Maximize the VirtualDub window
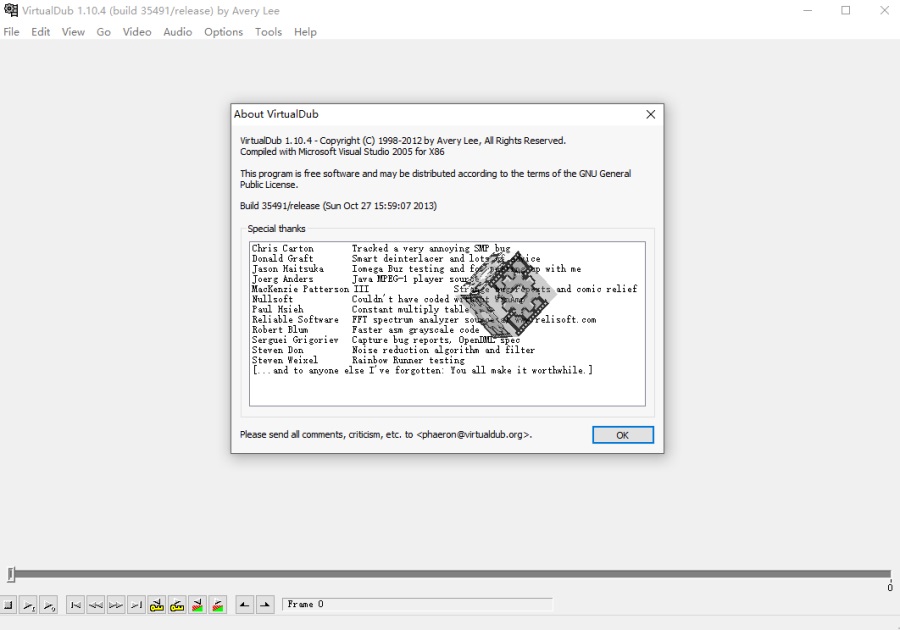Image resolution: width=900 pixels, height=630 pixels. [845, 10]
